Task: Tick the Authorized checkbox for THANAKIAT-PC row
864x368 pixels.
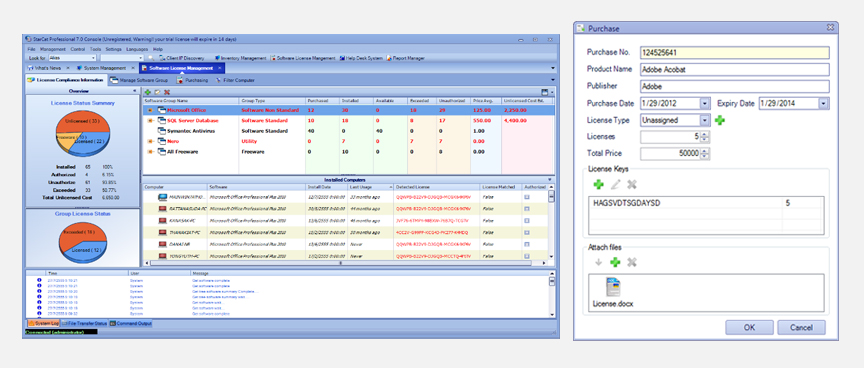Action: click(x=527, y=232)
